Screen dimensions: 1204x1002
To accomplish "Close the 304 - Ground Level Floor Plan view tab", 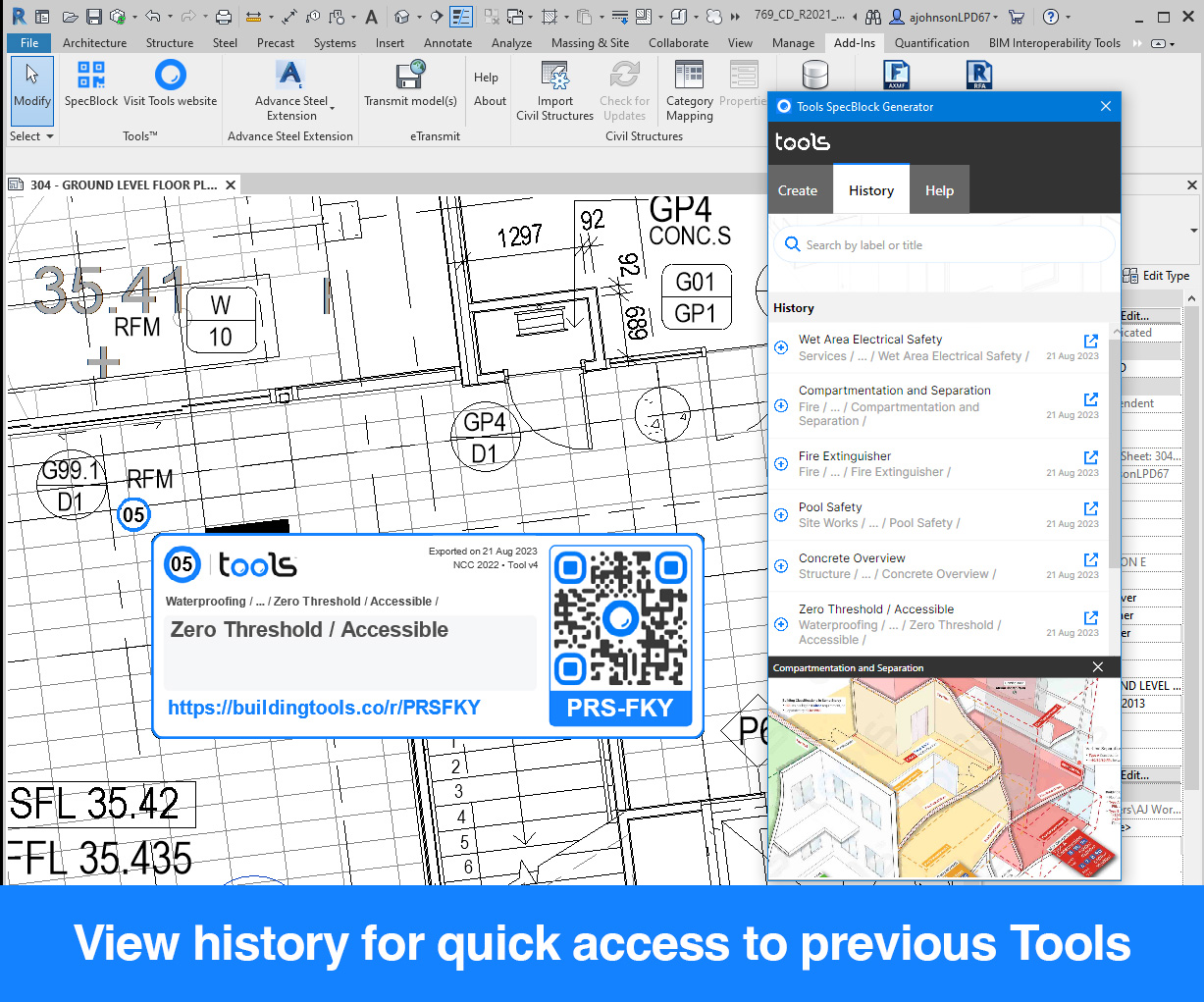I will [x=231, y=185].
